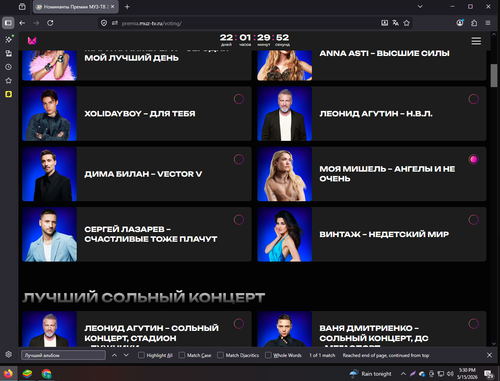
Task: Select Винтаж – Недетский мир
Action: click(x=474, y=220)
